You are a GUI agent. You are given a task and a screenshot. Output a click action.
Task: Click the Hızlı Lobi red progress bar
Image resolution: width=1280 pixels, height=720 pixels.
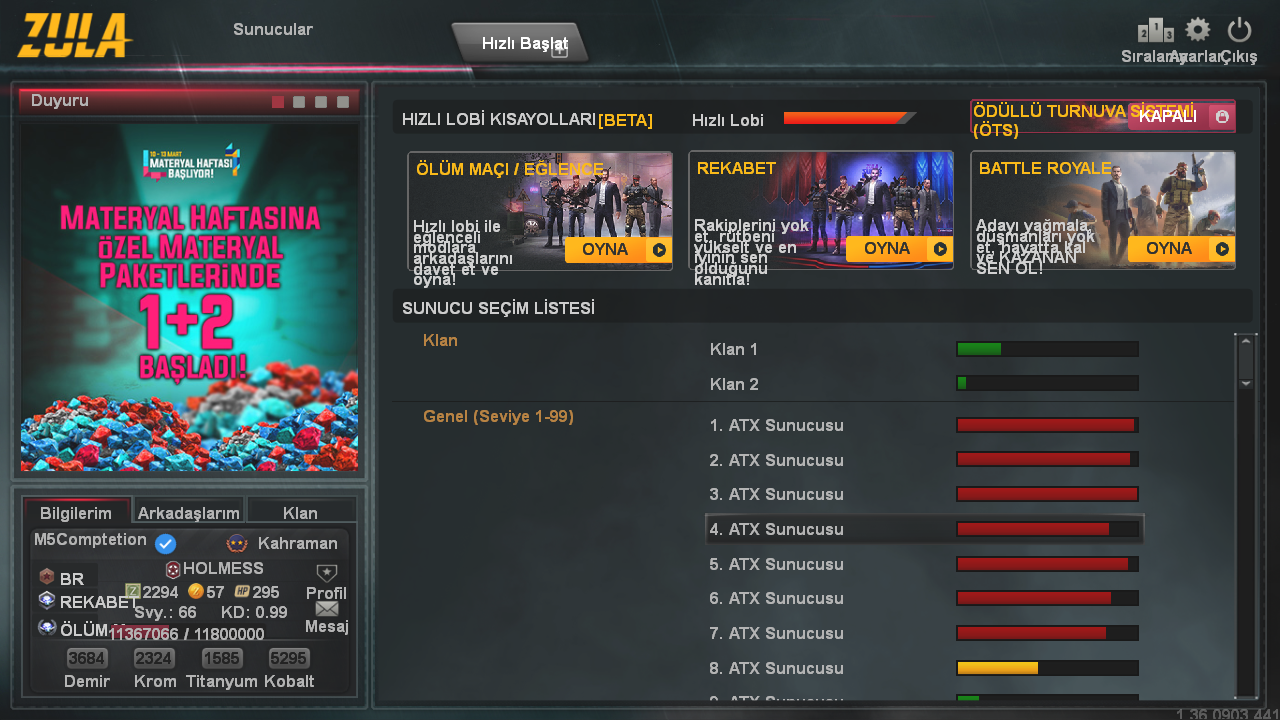click(849, 118)
